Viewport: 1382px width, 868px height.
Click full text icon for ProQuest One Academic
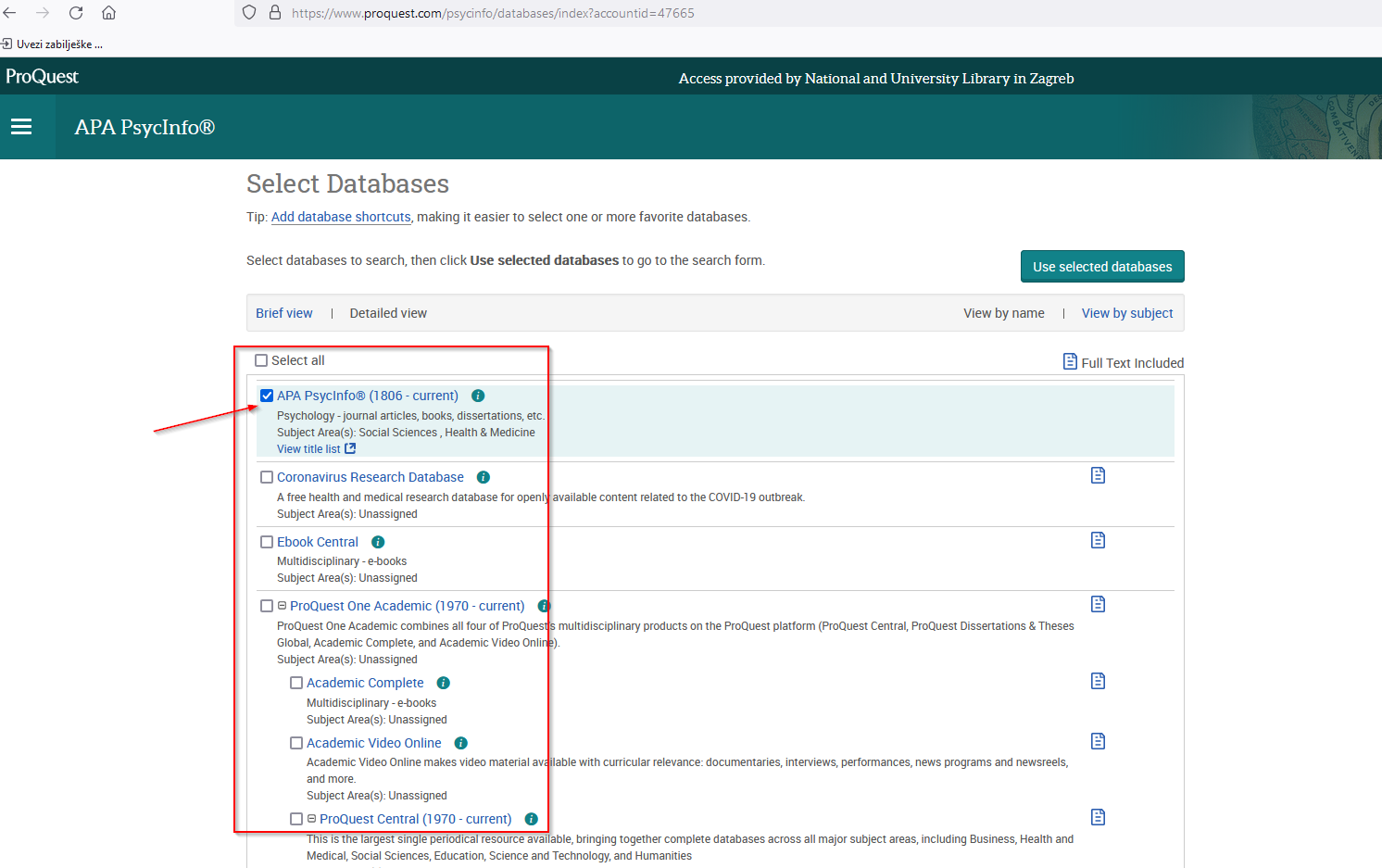[1098, 604]
